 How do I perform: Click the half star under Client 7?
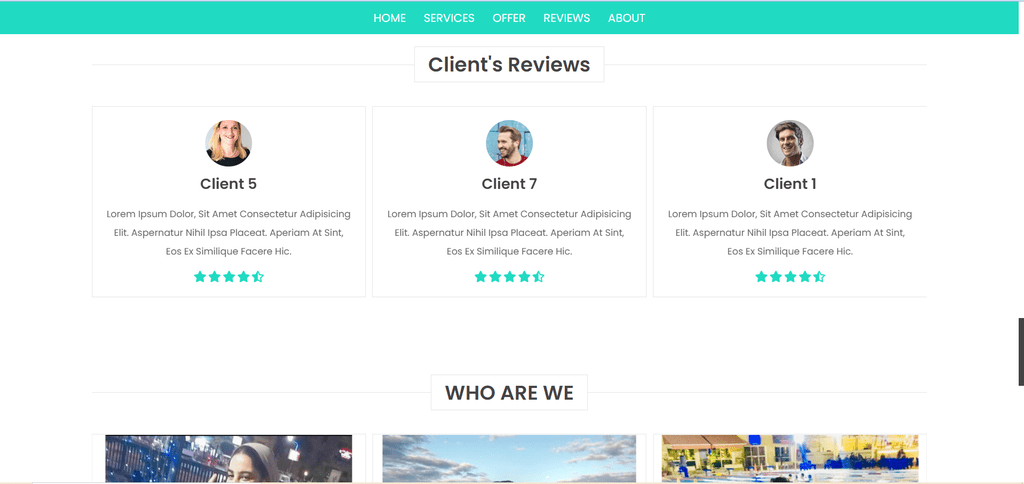(538, 277)
